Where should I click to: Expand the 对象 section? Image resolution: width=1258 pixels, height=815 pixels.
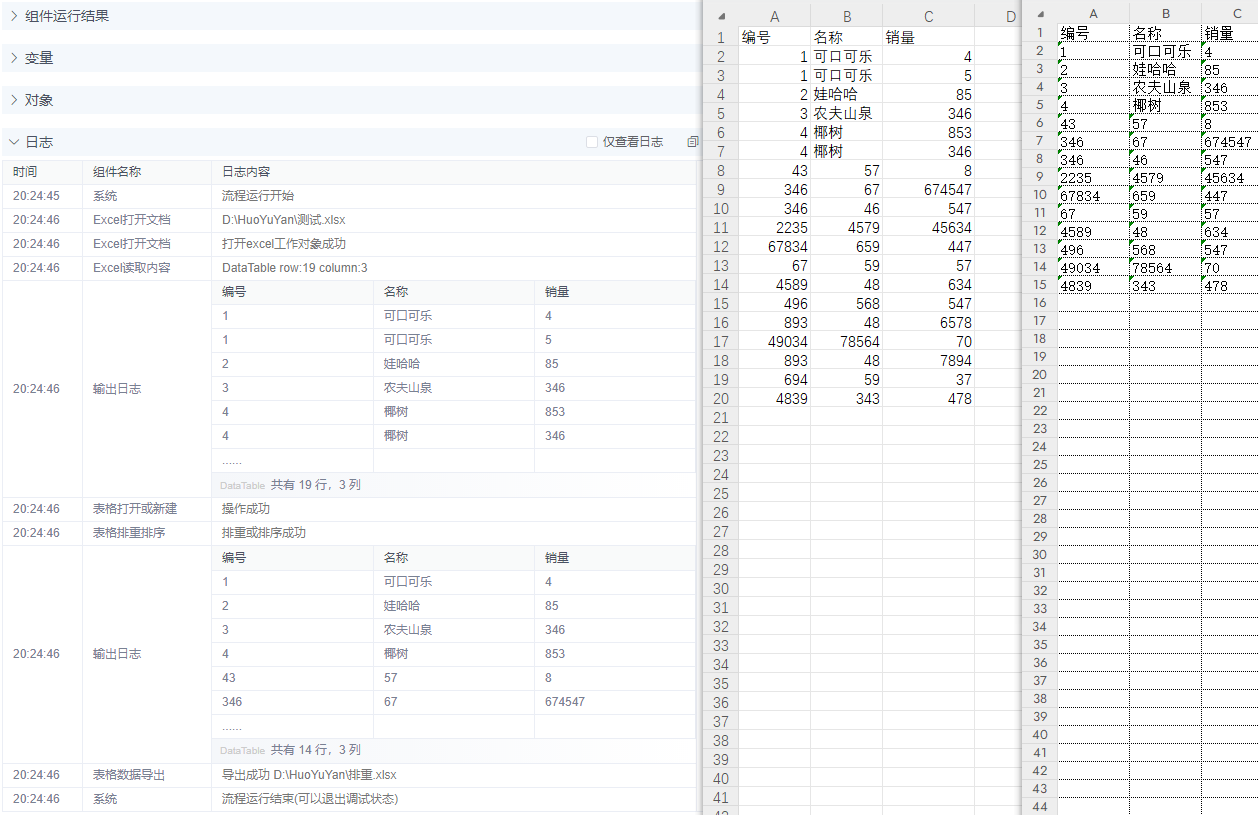[x=38, y=100]
